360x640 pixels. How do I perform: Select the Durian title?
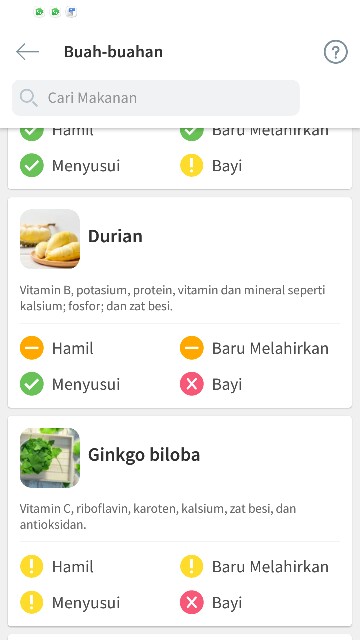click(116, 236)
